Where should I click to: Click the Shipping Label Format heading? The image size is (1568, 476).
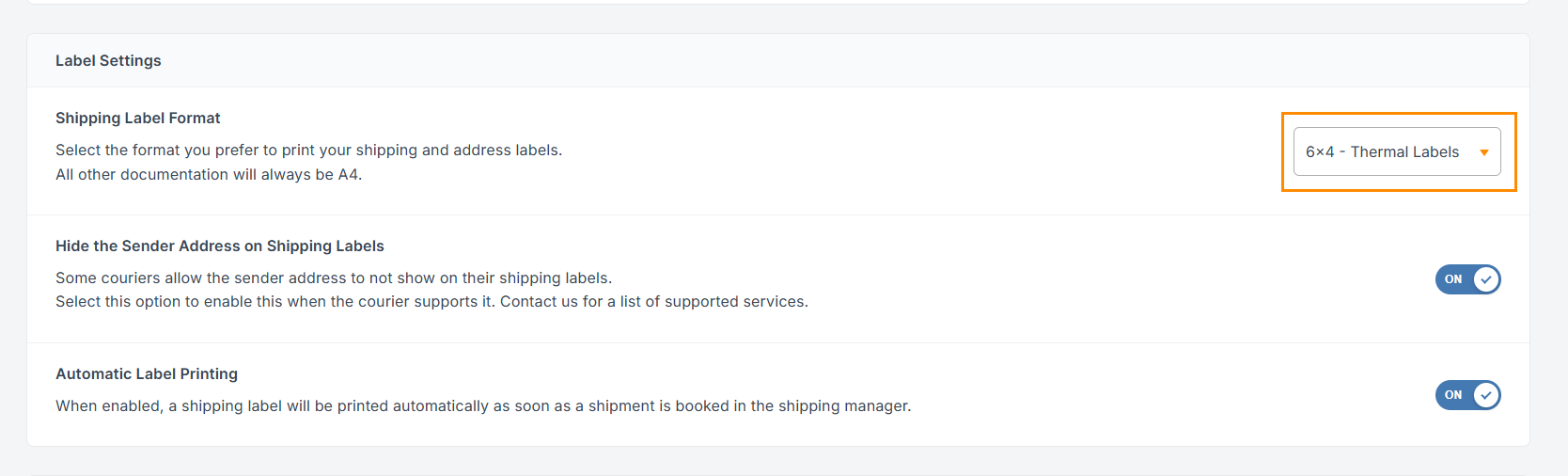137,118
